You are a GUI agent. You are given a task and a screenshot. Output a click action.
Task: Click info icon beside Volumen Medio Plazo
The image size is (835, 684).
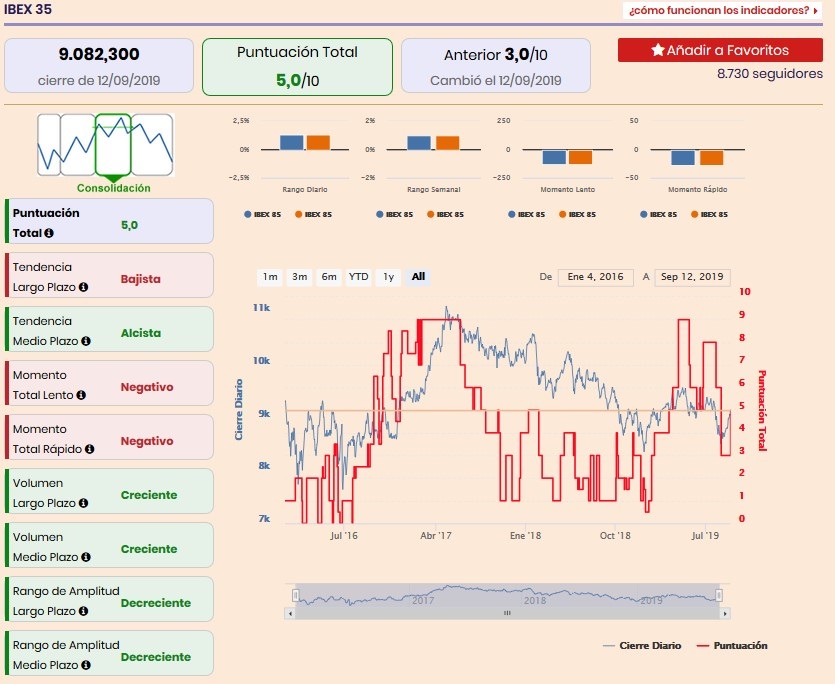click(86, 557)
